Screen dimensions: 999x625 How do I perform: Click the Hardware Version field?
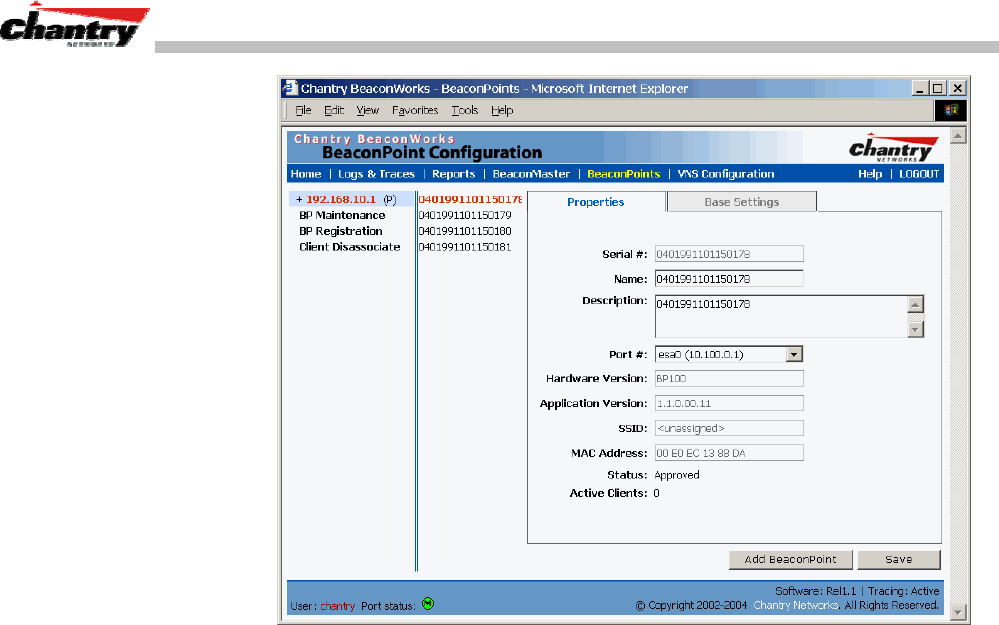point(729,378)
